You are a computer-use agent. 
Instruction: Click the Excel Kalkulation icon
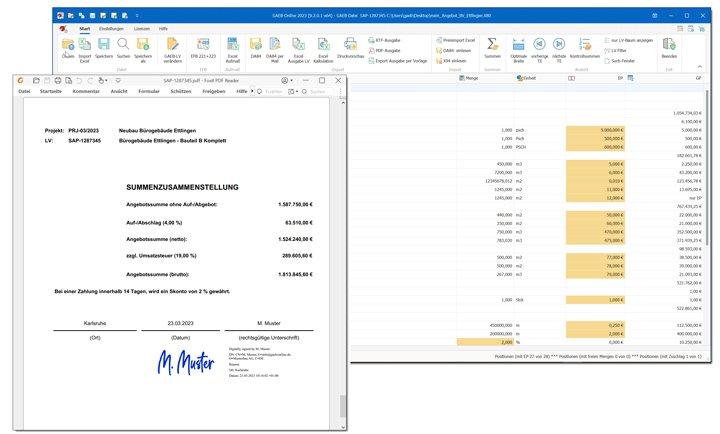(323, 46)
